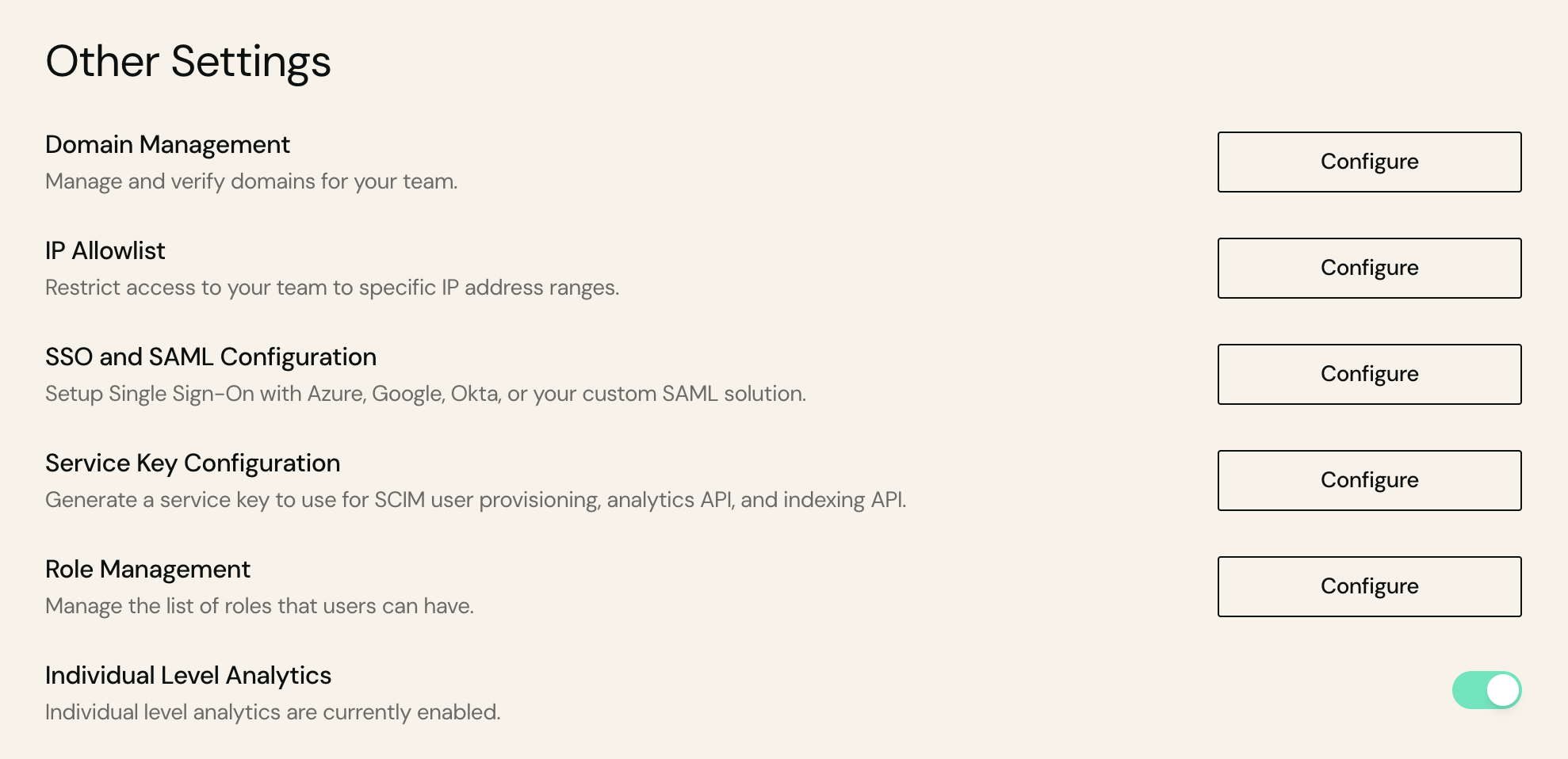
Task: Open Service Key Configuration button
Action: point(1369,480)
